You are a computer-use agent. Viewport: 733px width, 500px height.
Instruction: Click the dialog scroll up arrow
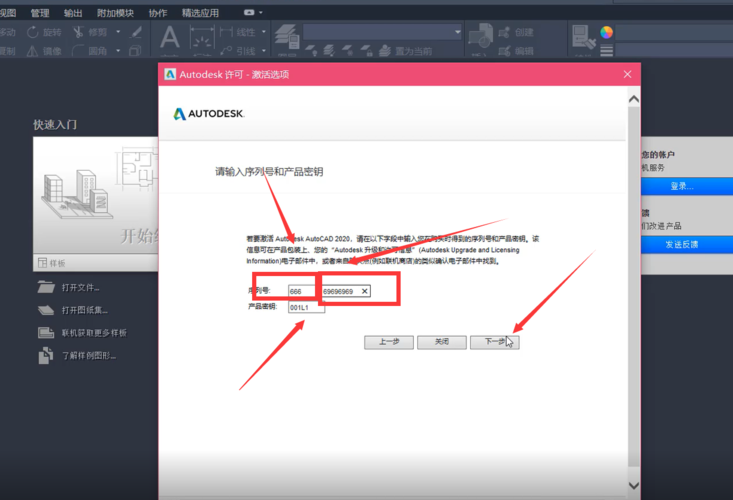[x=634, y=99]
